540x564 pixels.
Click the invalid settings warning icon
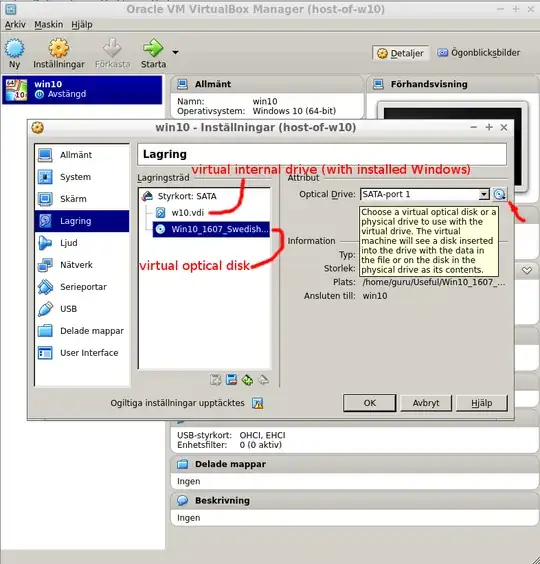[x=258, y=403]
